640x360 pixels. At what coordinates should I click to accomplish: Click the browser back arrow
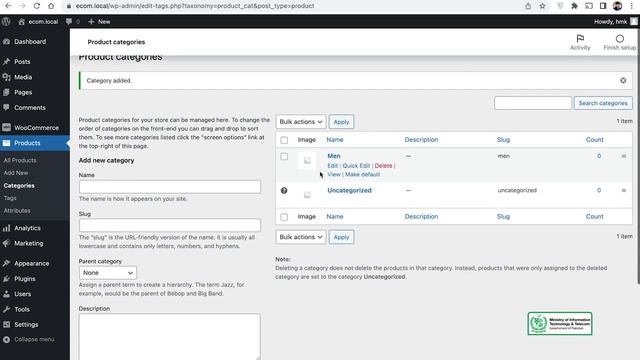(8, 6)
